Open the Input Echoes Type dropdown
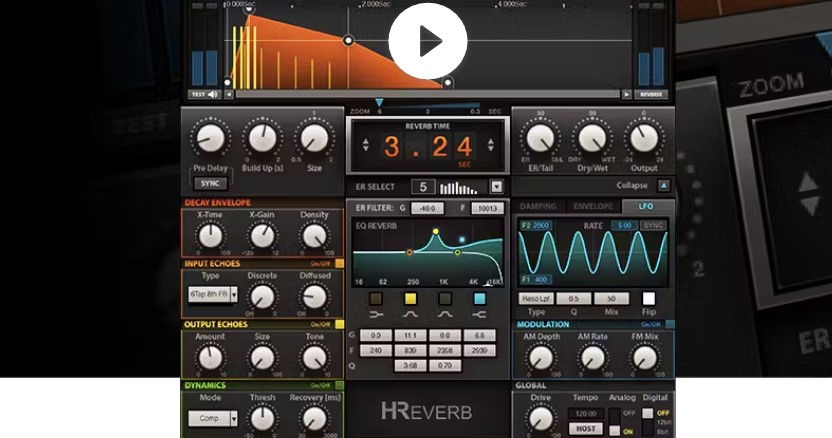 tap(213, 294)
